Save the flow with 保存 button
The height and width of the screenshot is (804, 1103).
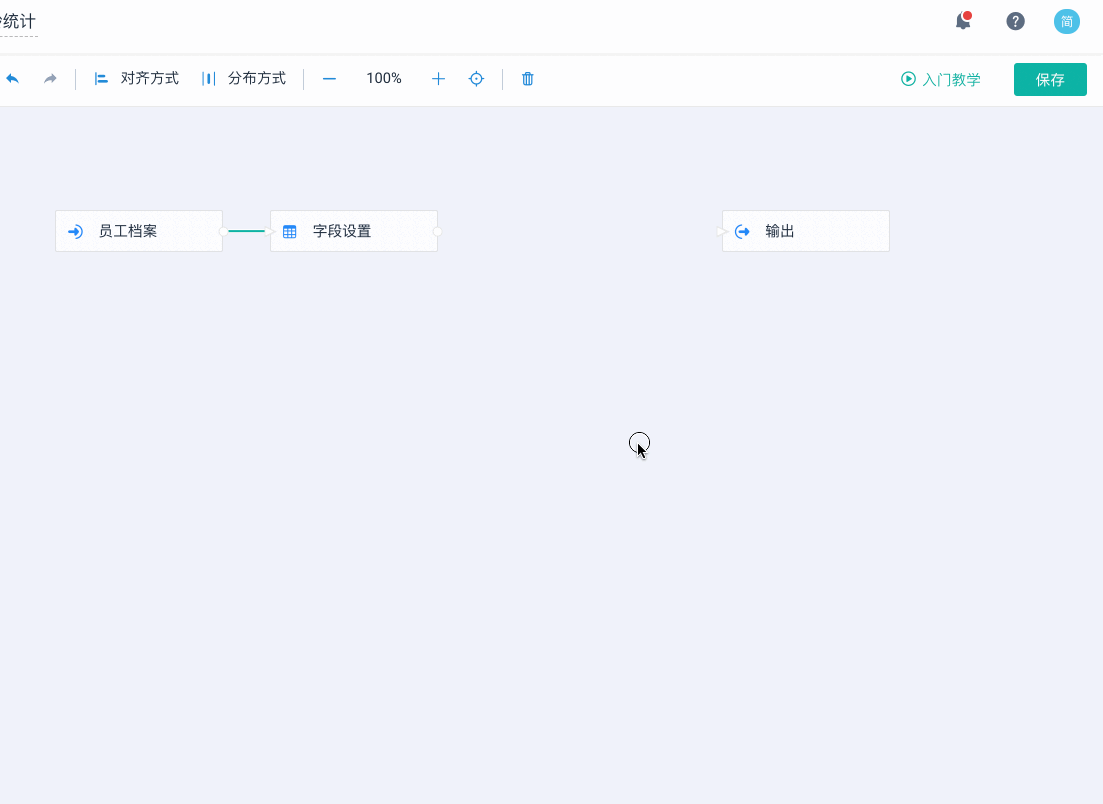pos(1050,79)
